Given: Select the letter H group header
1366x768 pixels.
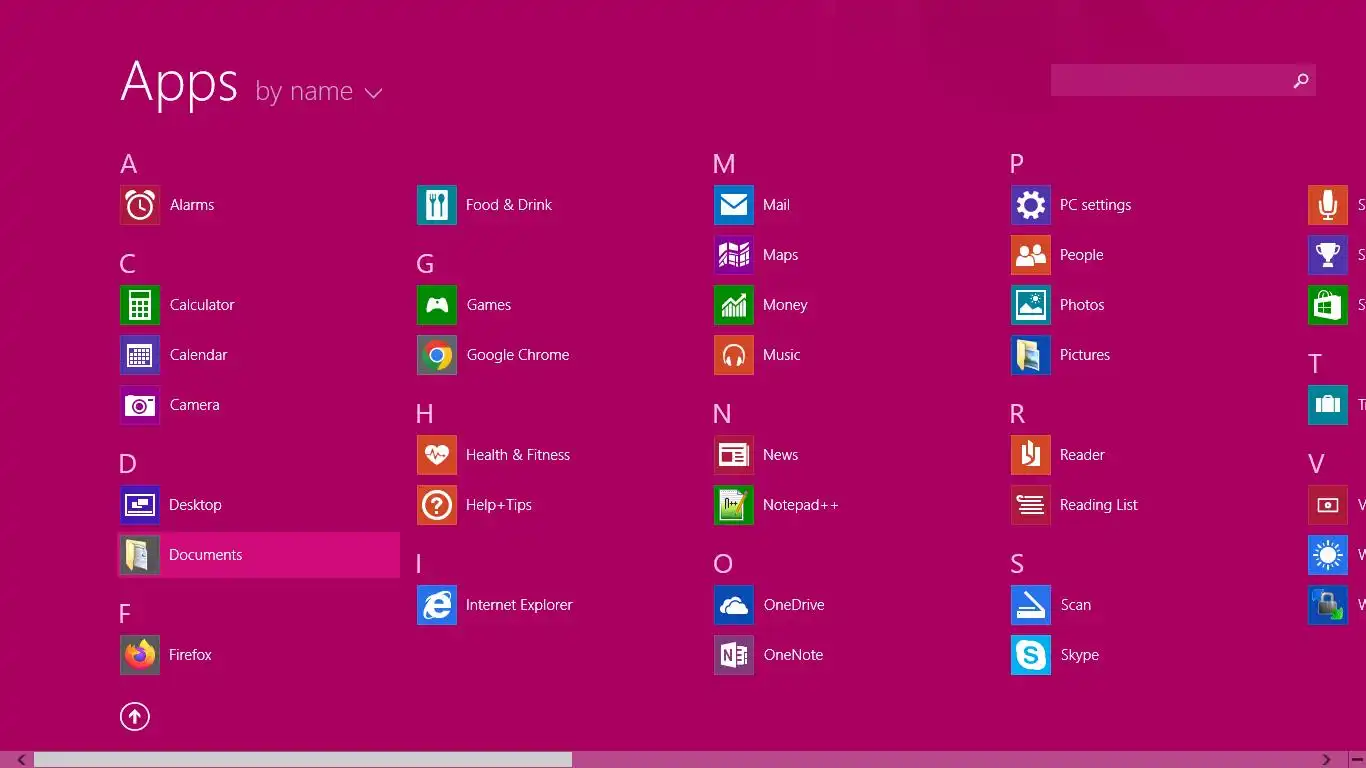Looking at the screenshot, I should pyautogui.click(x=425, y=414).
